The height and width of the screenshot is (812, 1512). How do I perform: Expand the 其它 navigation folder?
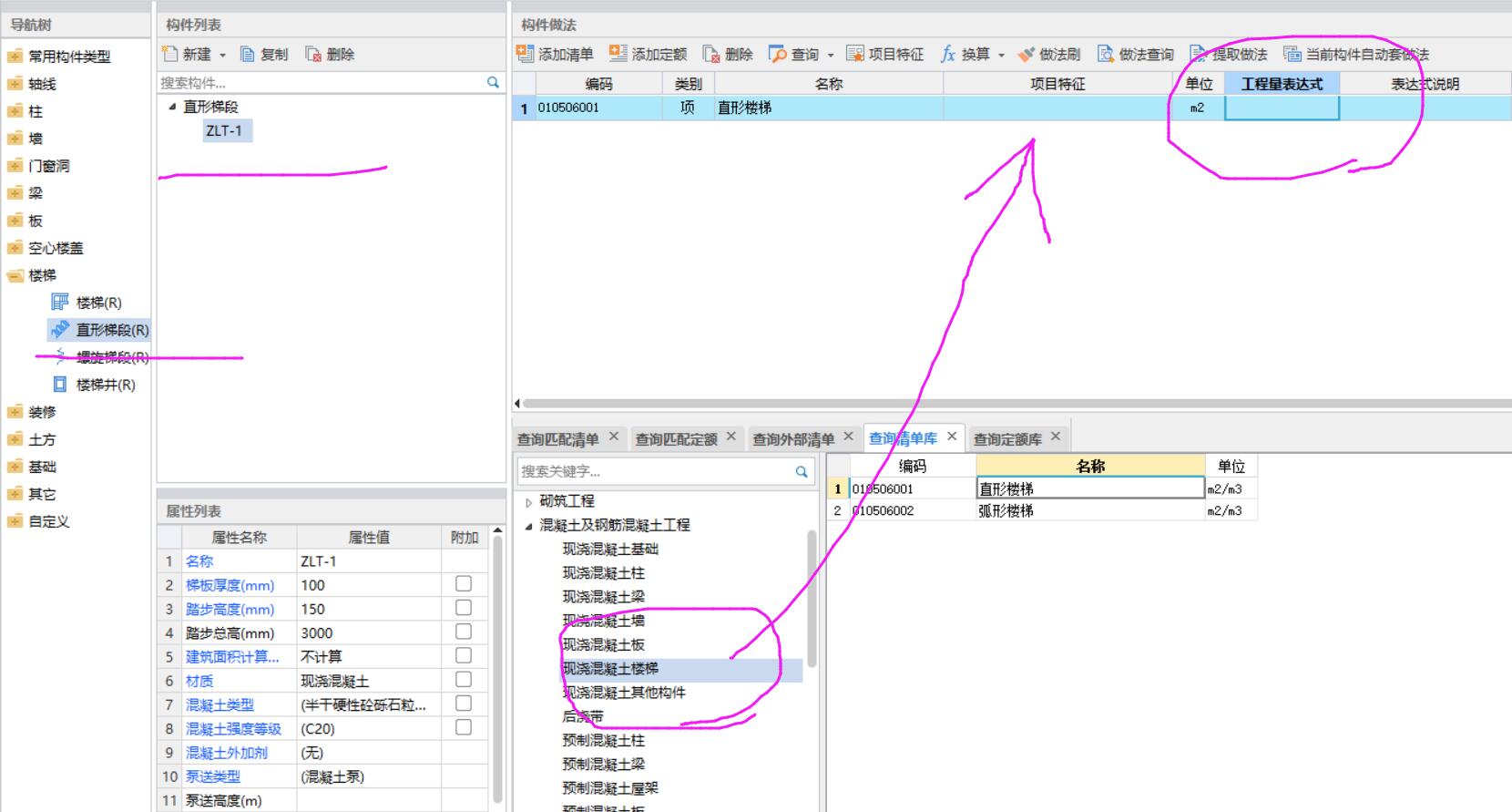(x=15, y=494)
